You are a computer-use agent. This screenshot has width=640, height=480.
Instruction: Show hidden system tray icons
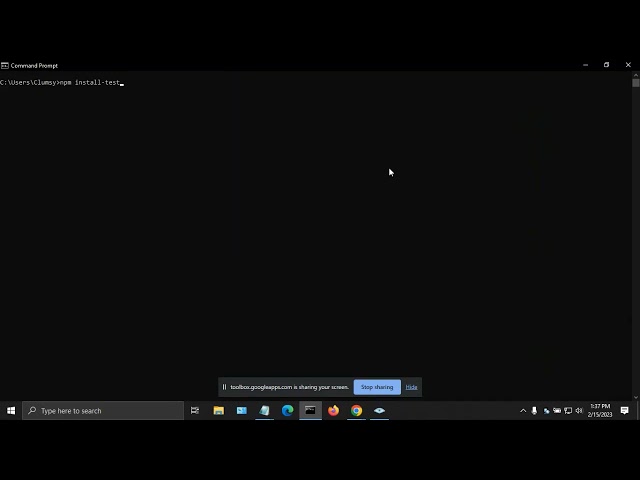click(523, 411)
